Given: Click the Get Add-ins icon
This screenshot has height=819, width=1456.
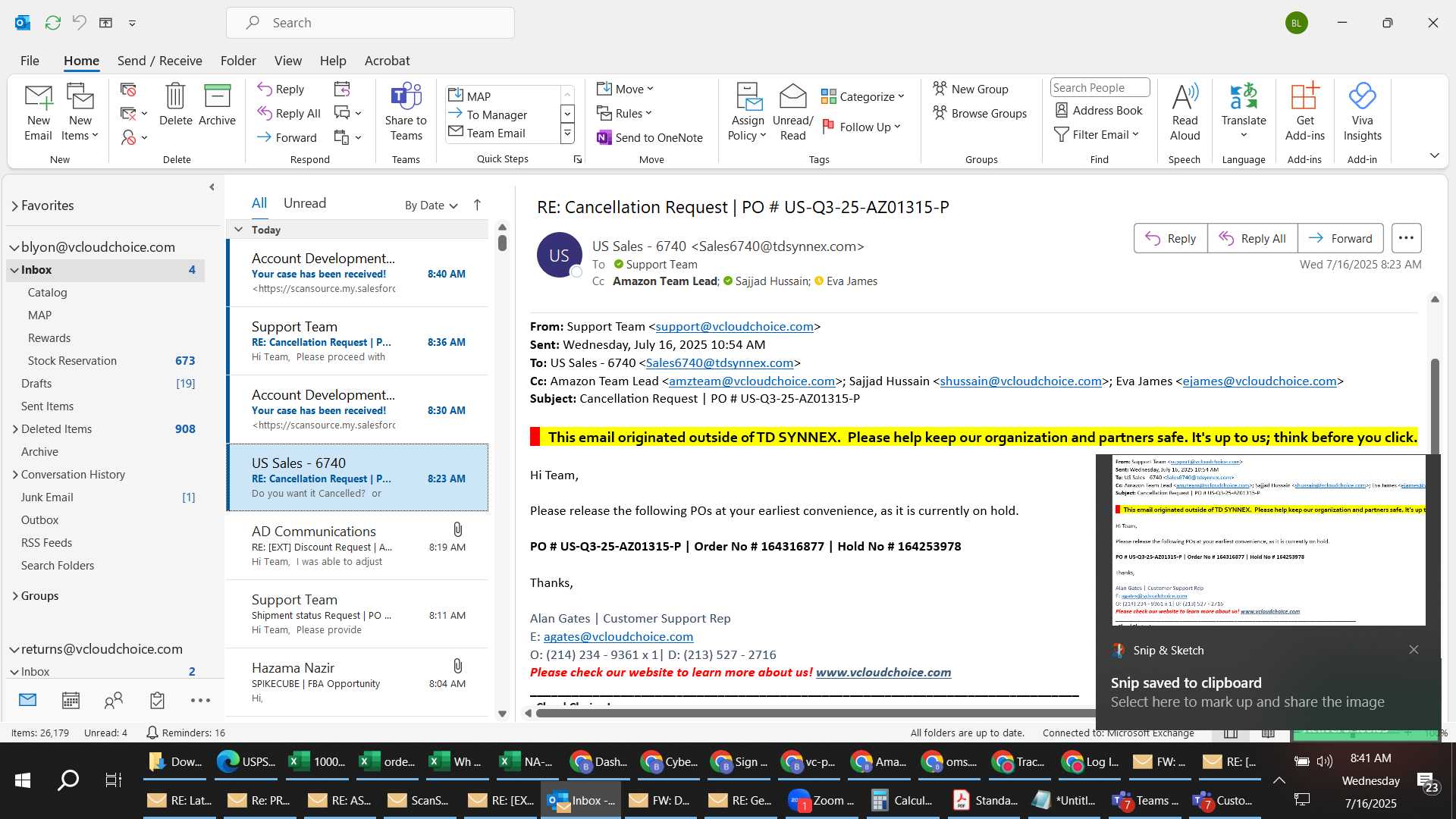Looking at the screenshot, I should click(1304, 112).
